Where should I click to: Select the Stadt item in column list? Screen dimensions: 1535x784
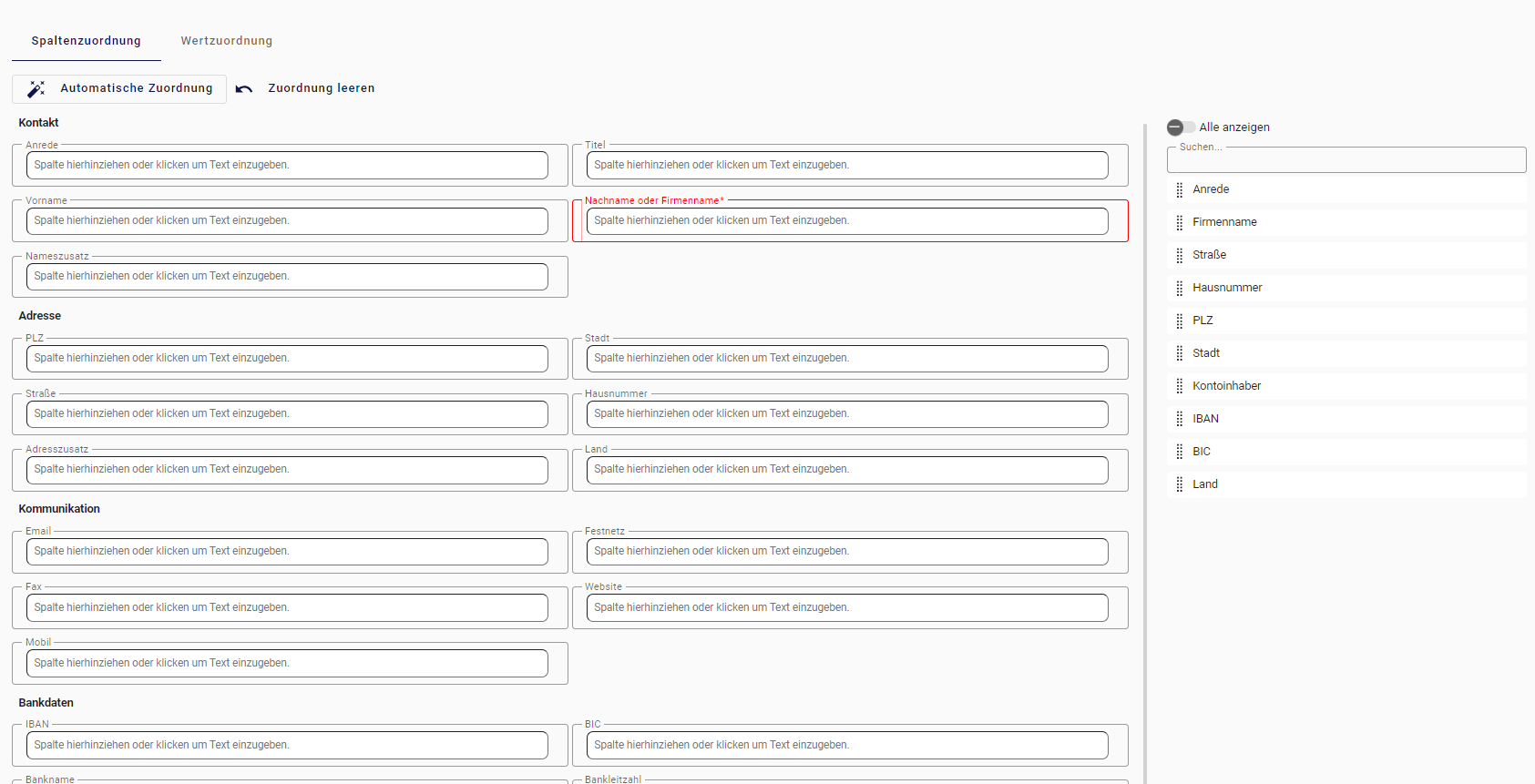click(1346, 353)
